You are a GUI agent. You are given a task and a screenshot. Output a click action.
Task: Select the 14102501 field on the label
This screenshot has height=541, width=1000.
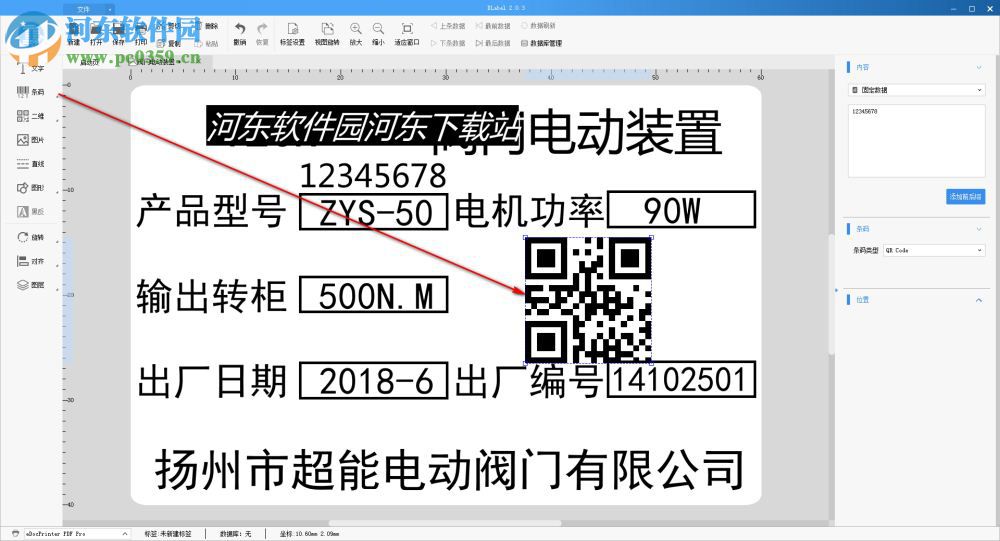(681, 380)
